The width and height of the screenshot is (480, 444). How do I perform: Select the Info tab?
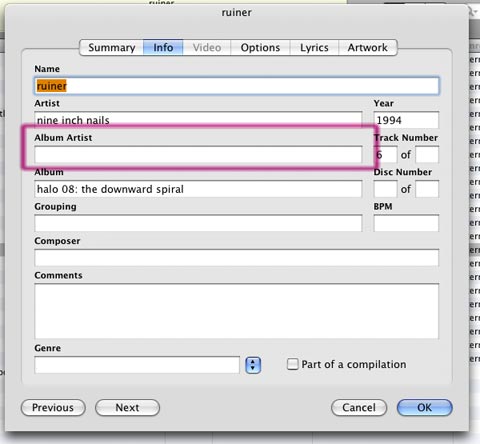[163, 48]
